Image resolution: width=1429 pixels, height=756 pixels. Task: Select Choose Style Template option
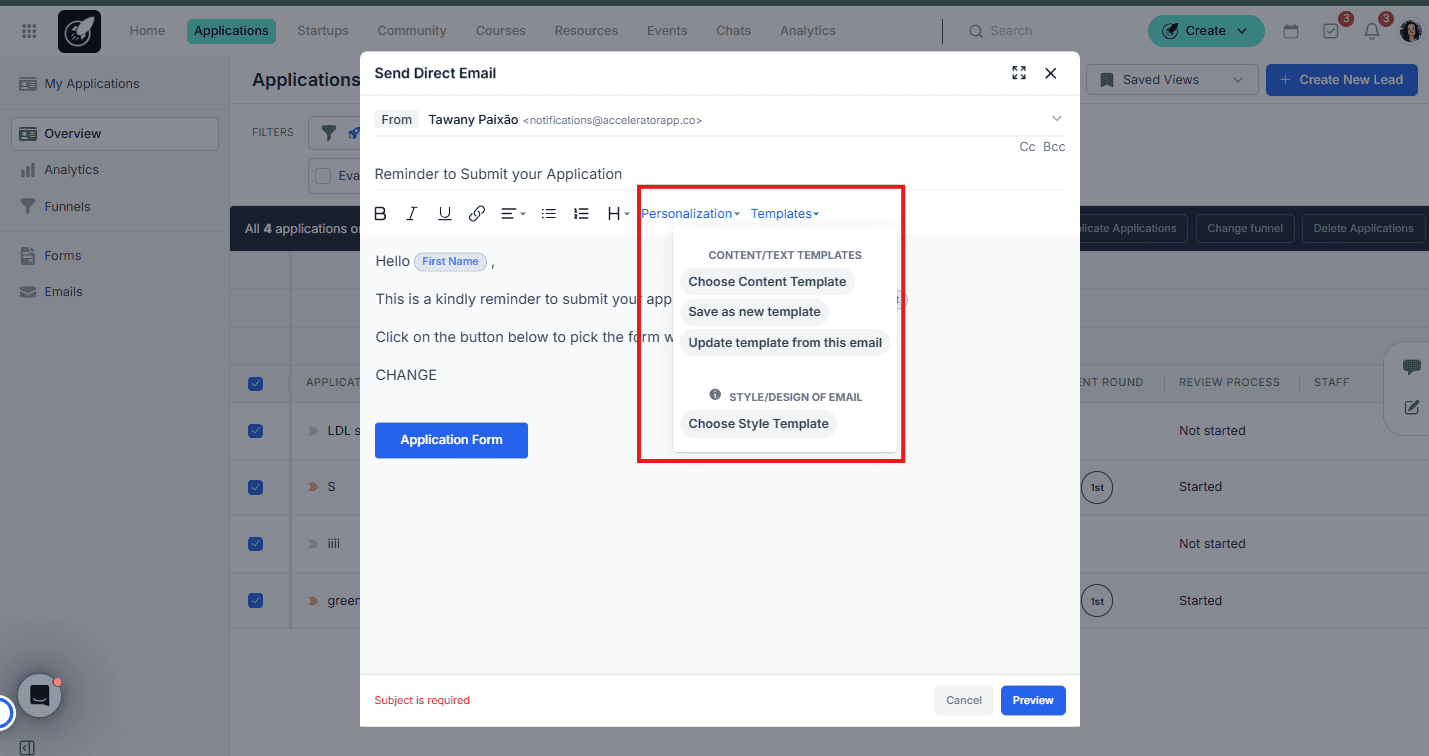(758, 424)
